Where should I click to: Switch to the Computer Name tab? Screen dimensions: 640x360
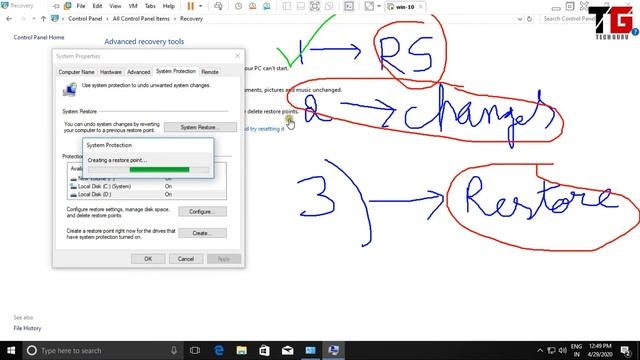tap(76, 72)
